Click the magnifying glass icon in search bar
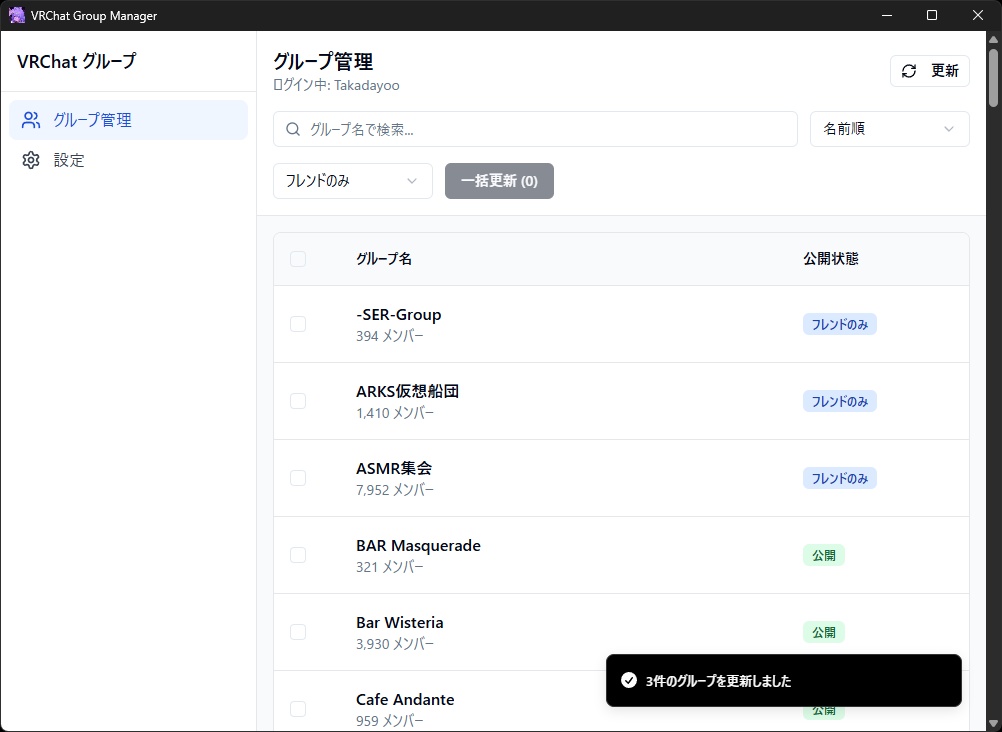The image size is (1002, 732). (x=291, y=129)
